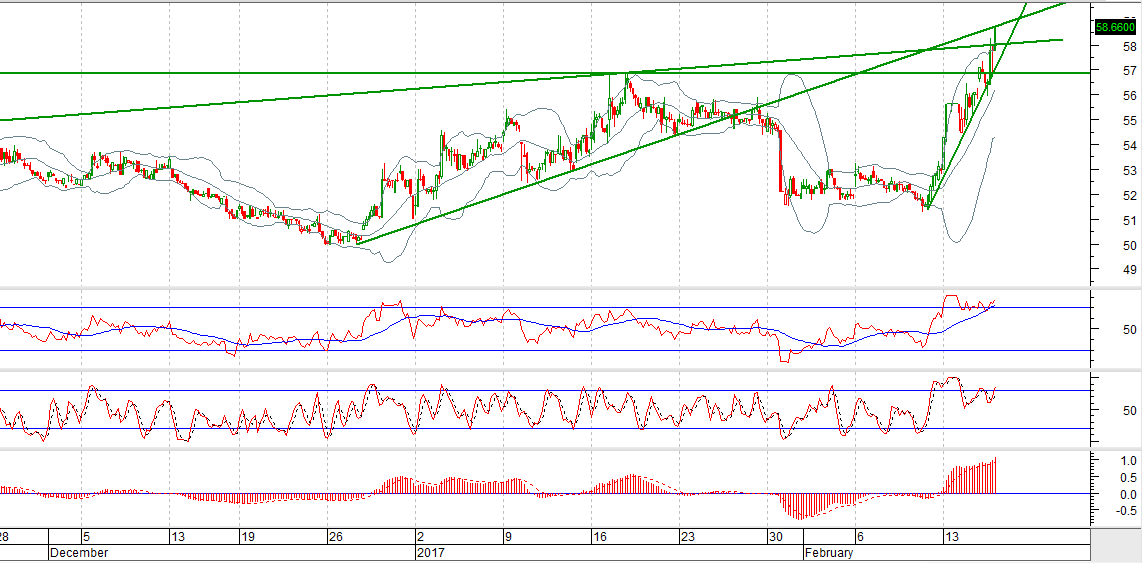Select the December month label on time axis
The width and height of the screenshot is (1143, 563).
tap(79, 552)
